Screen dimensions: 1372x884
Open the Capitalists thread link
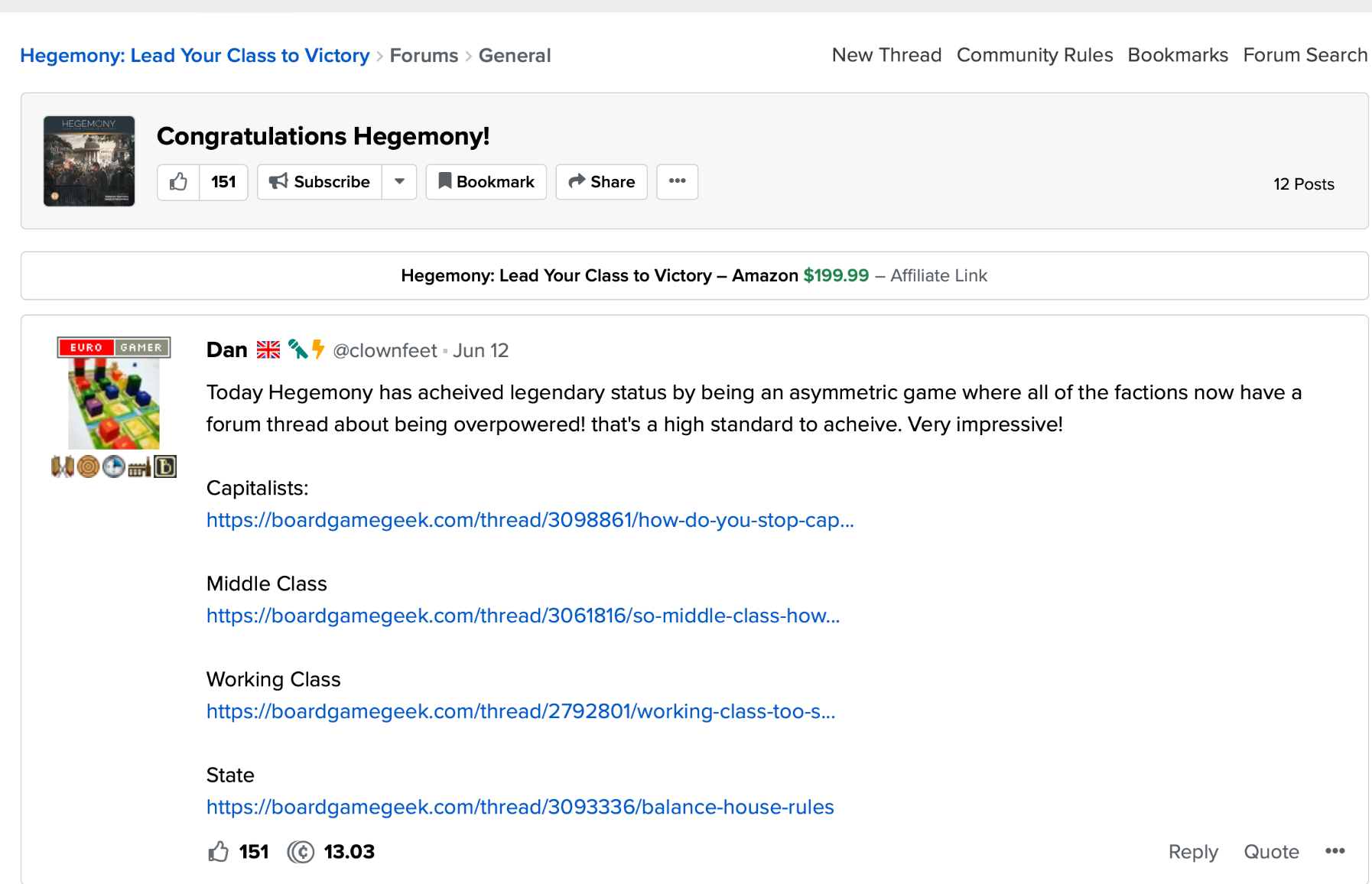(x=529, y=521)
